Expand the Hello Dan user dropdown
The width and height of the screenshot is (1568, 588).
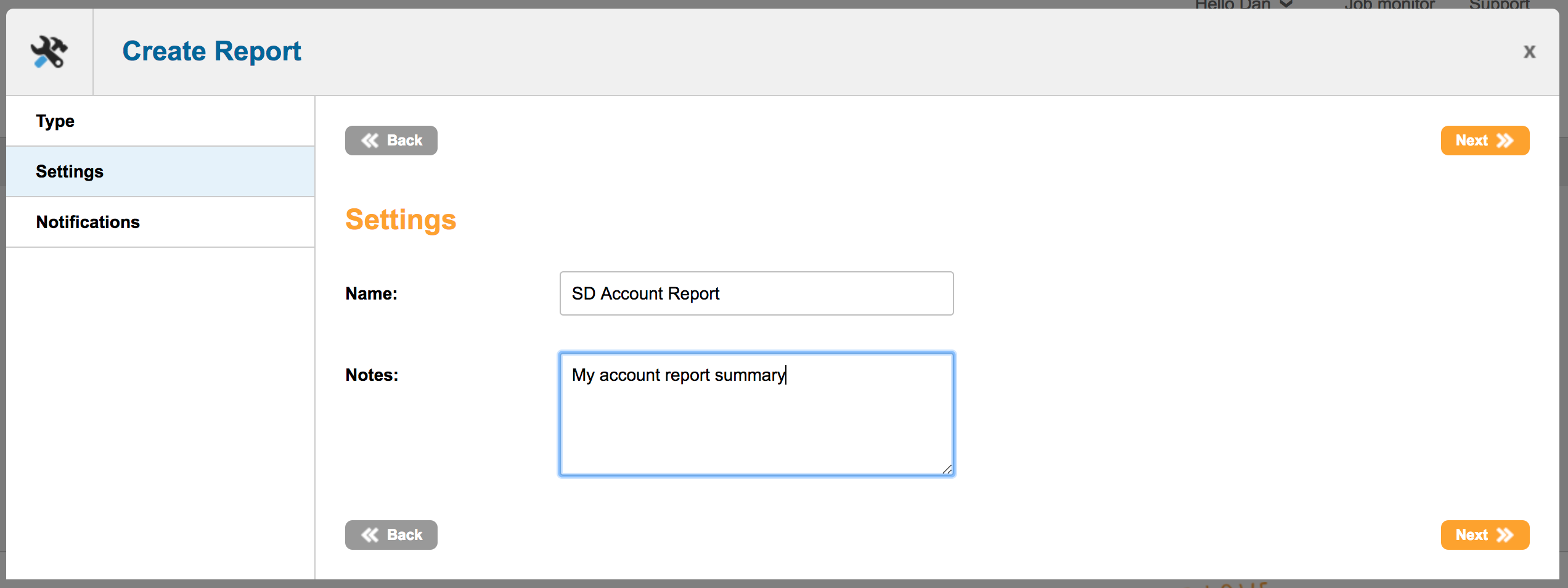[x=1243, y=5]
